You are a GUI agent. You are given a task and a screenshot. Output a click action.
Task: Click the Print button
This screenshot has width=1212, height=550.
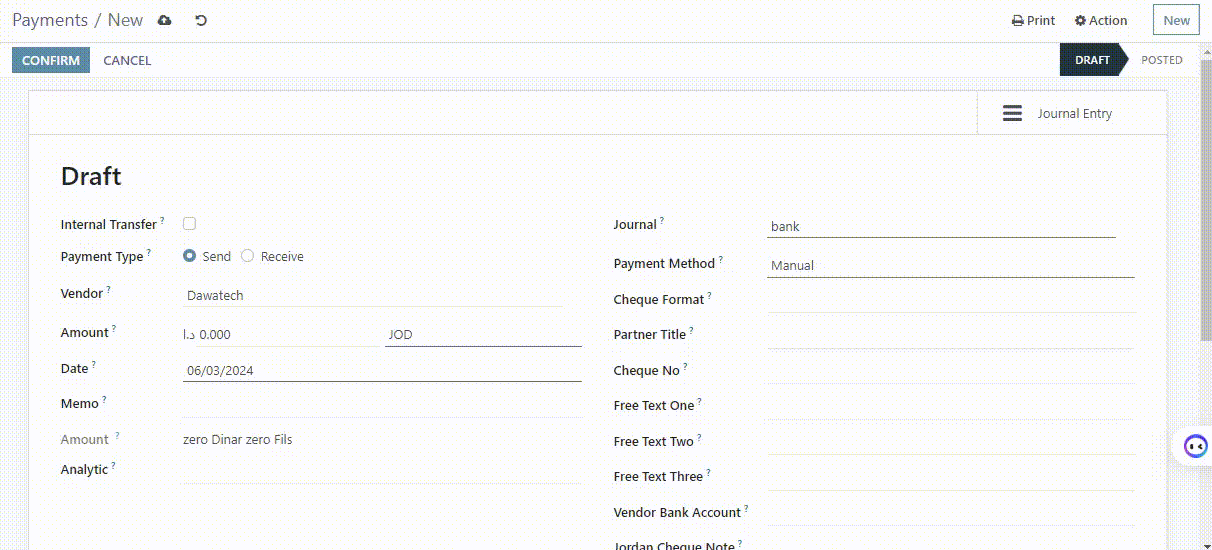(1033, 20)
